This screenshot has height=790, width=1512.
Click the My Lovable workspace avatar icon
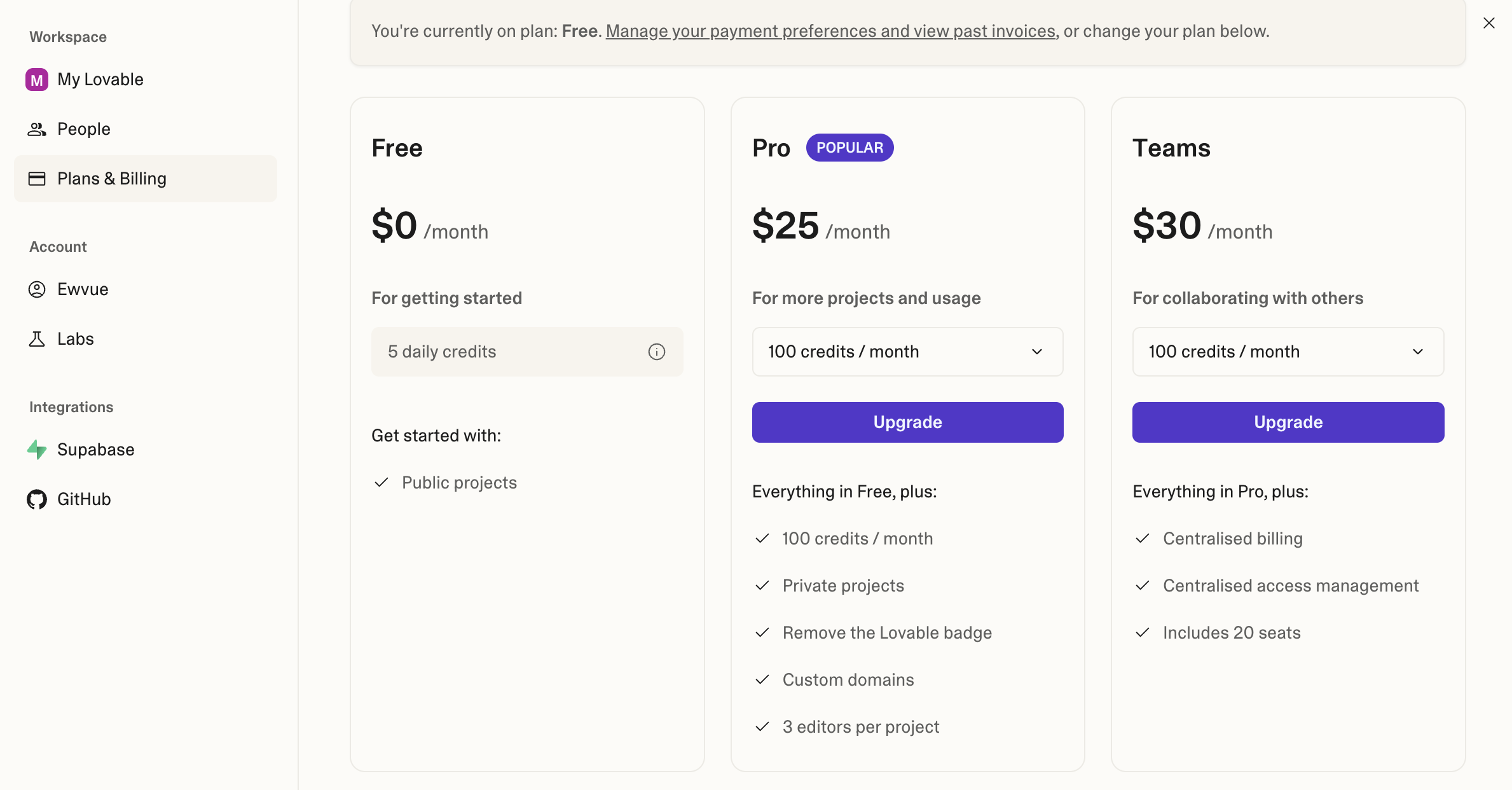(37, 80)
